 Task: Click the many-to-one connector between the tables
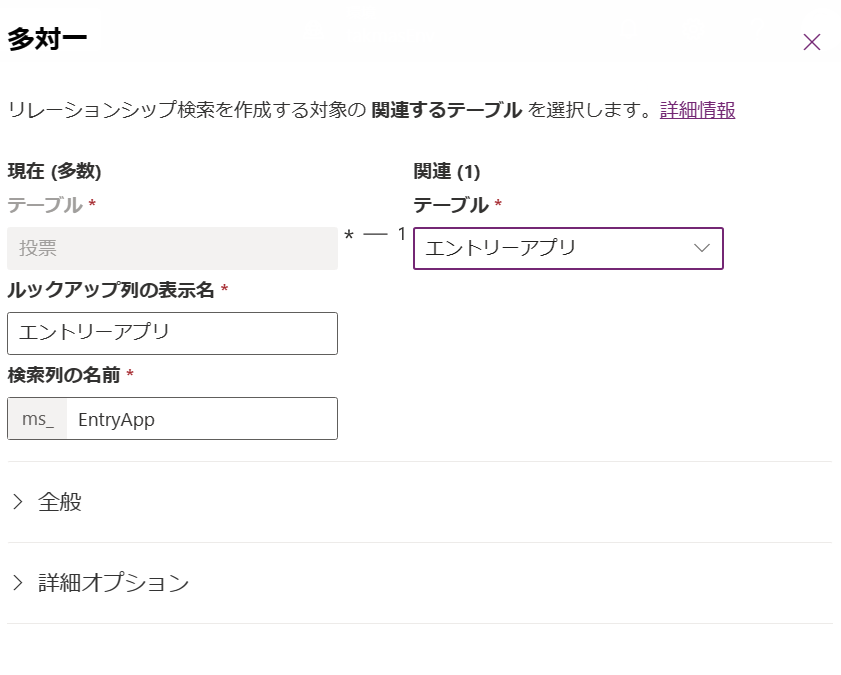click(x=375, y=234)
